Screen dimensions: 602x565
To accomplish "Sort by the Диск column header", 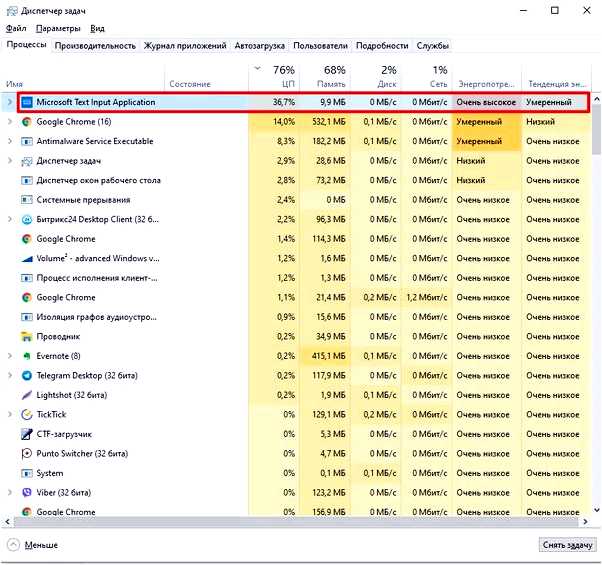I will 376,77.
